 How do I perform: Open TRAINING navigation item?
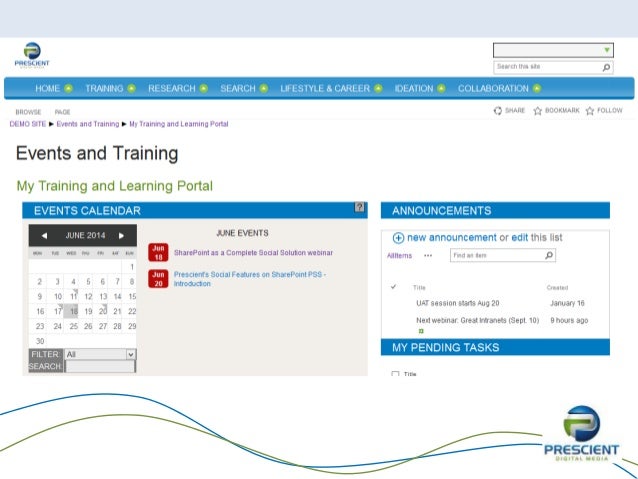[x=104, y=88]
